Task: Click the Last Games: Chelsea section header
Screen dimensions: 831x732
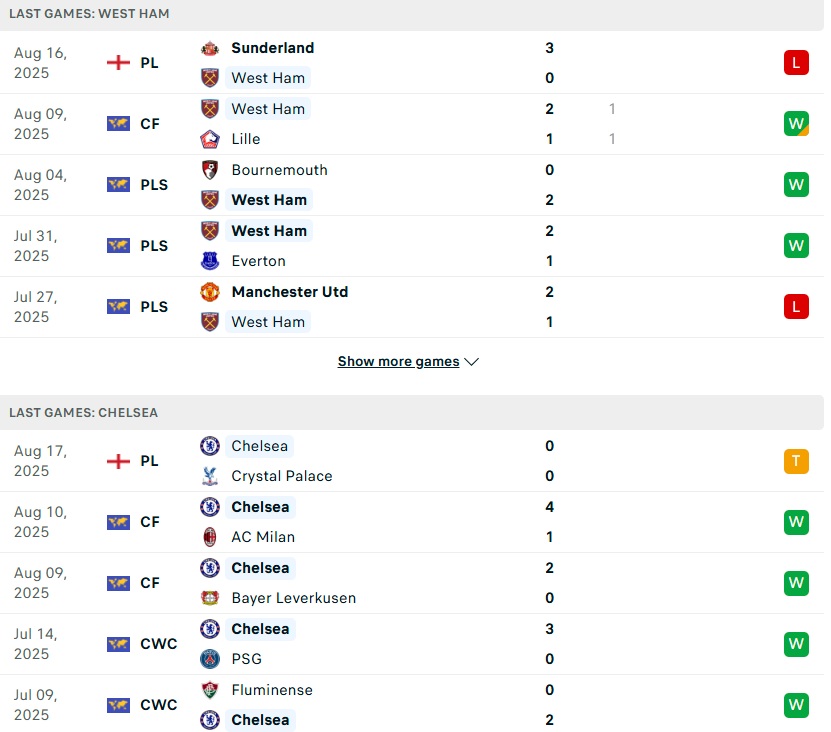Action: [83, 412]
